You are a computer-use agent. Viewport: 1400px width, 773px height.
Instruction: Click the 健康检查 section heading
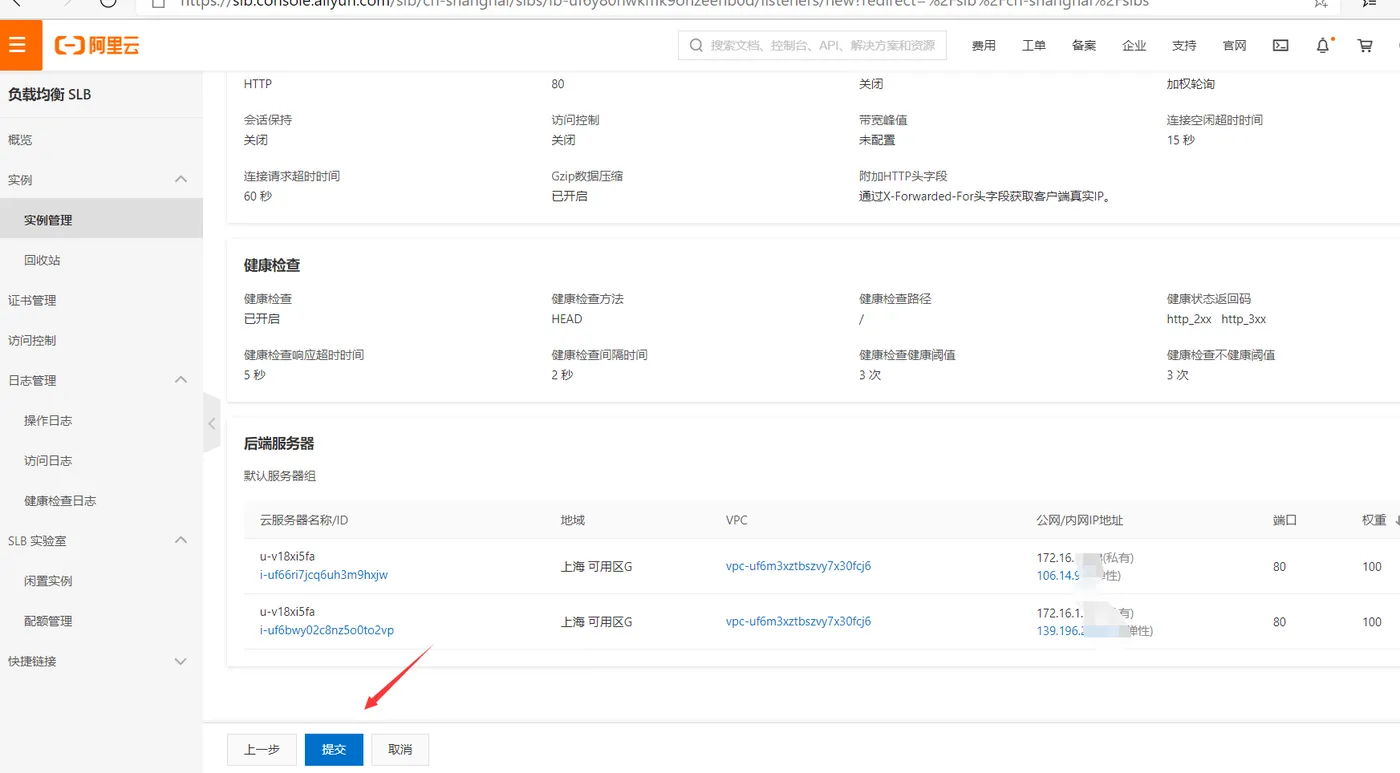pyautogui.click(x=272, y=265)
